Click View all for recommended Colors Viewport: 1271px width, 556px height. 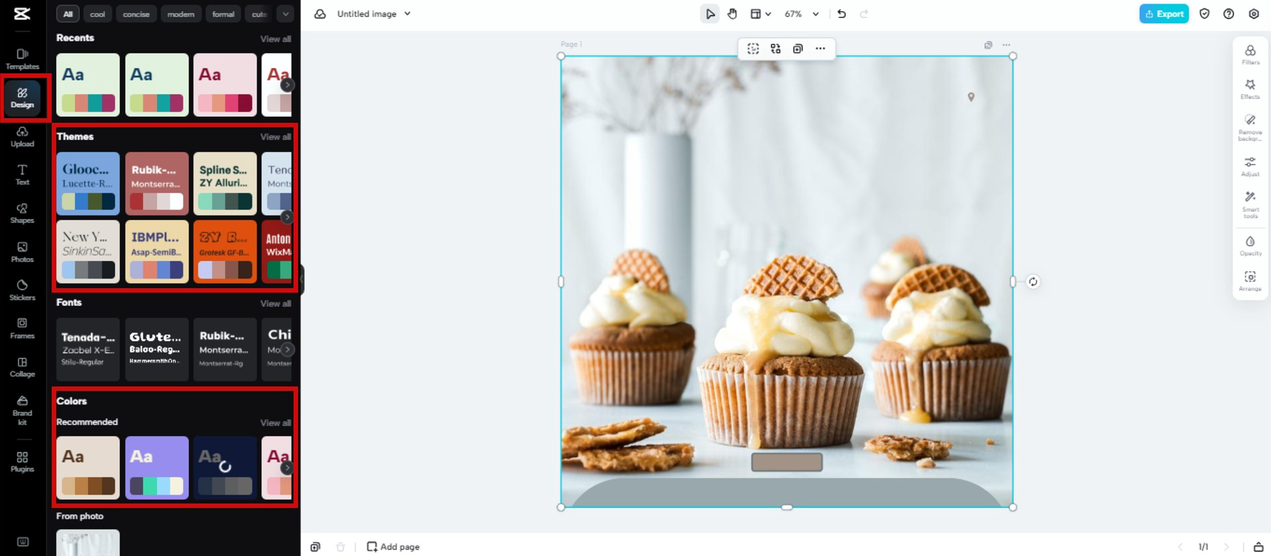click(276, 423)
